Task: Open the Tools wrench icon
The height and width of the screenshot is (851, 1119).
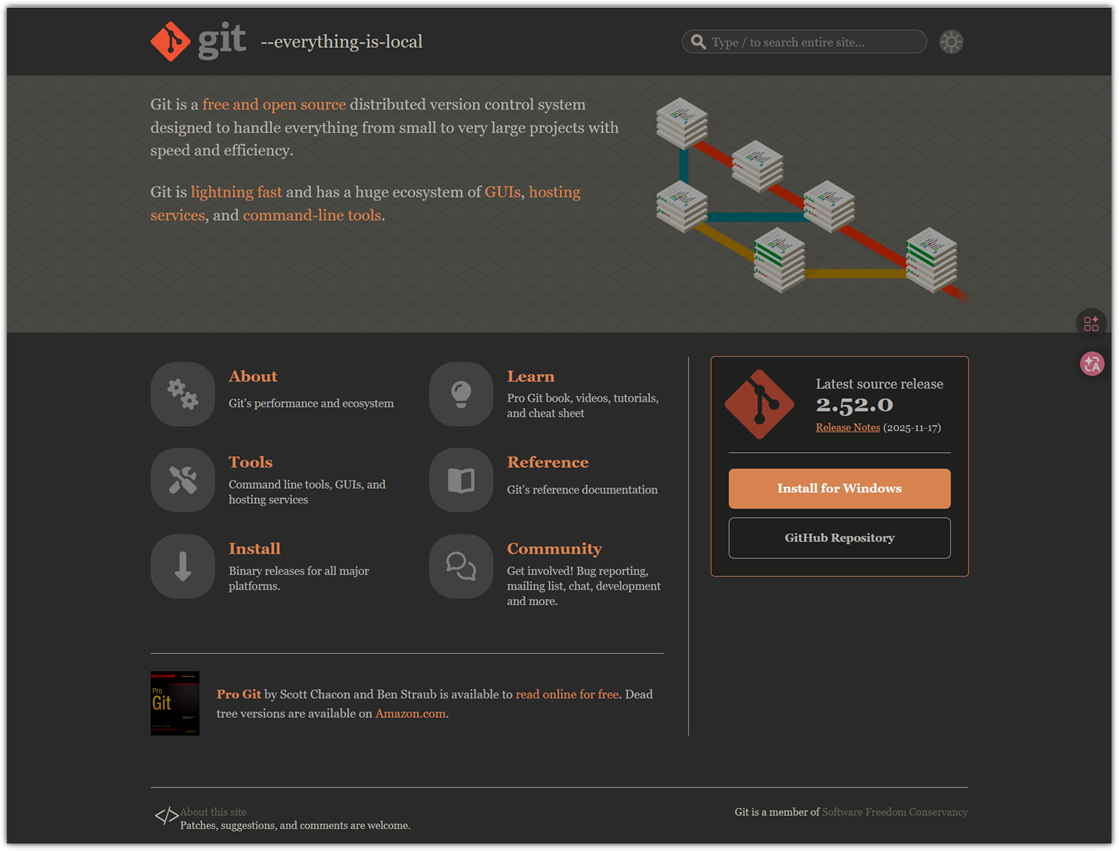Action: 183,480
